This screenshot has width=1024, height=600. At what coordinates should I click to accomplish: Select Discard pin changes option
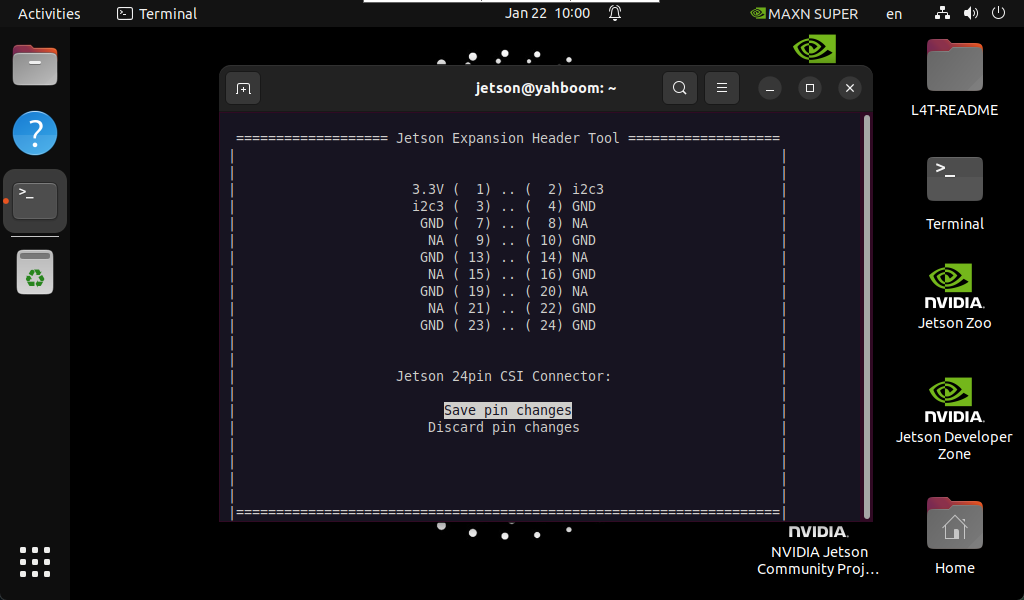tap(503, 427)
